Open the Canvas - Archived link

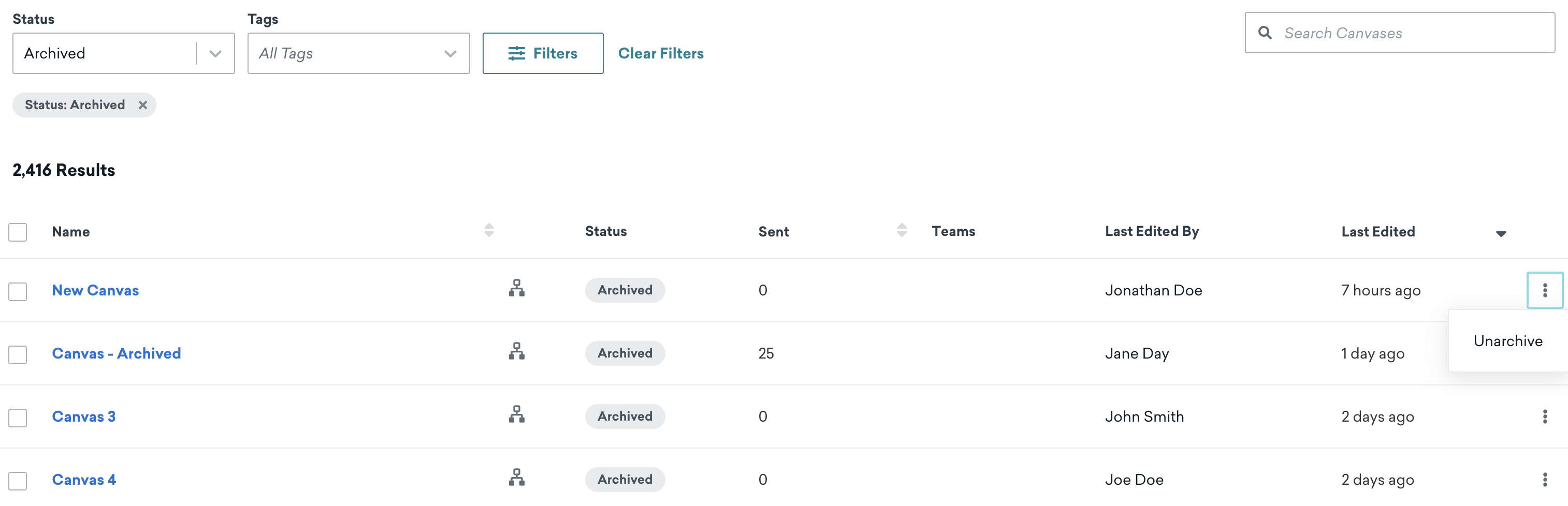[117, 353]
